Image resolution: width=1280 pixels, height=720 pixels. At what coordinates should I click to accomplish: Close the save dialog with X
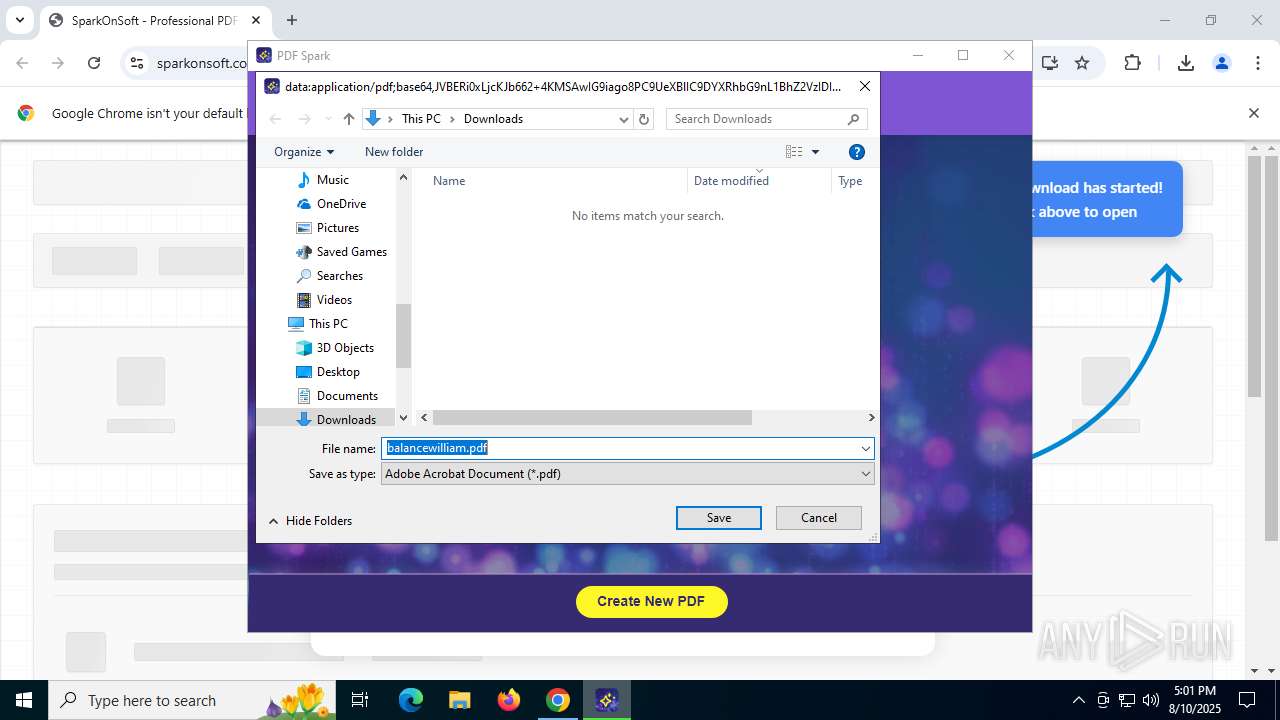click(865, 86)
